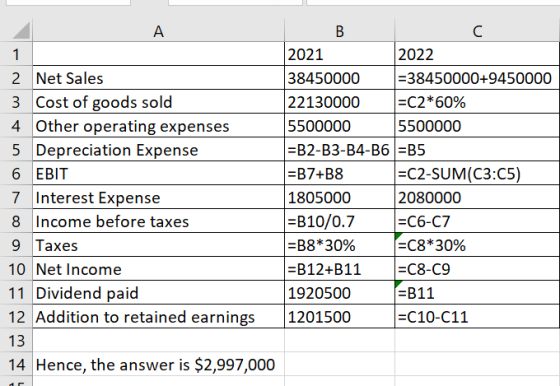Click cell with formula =B11
Screen dimensions: 560x386
(x=477, y=294)
